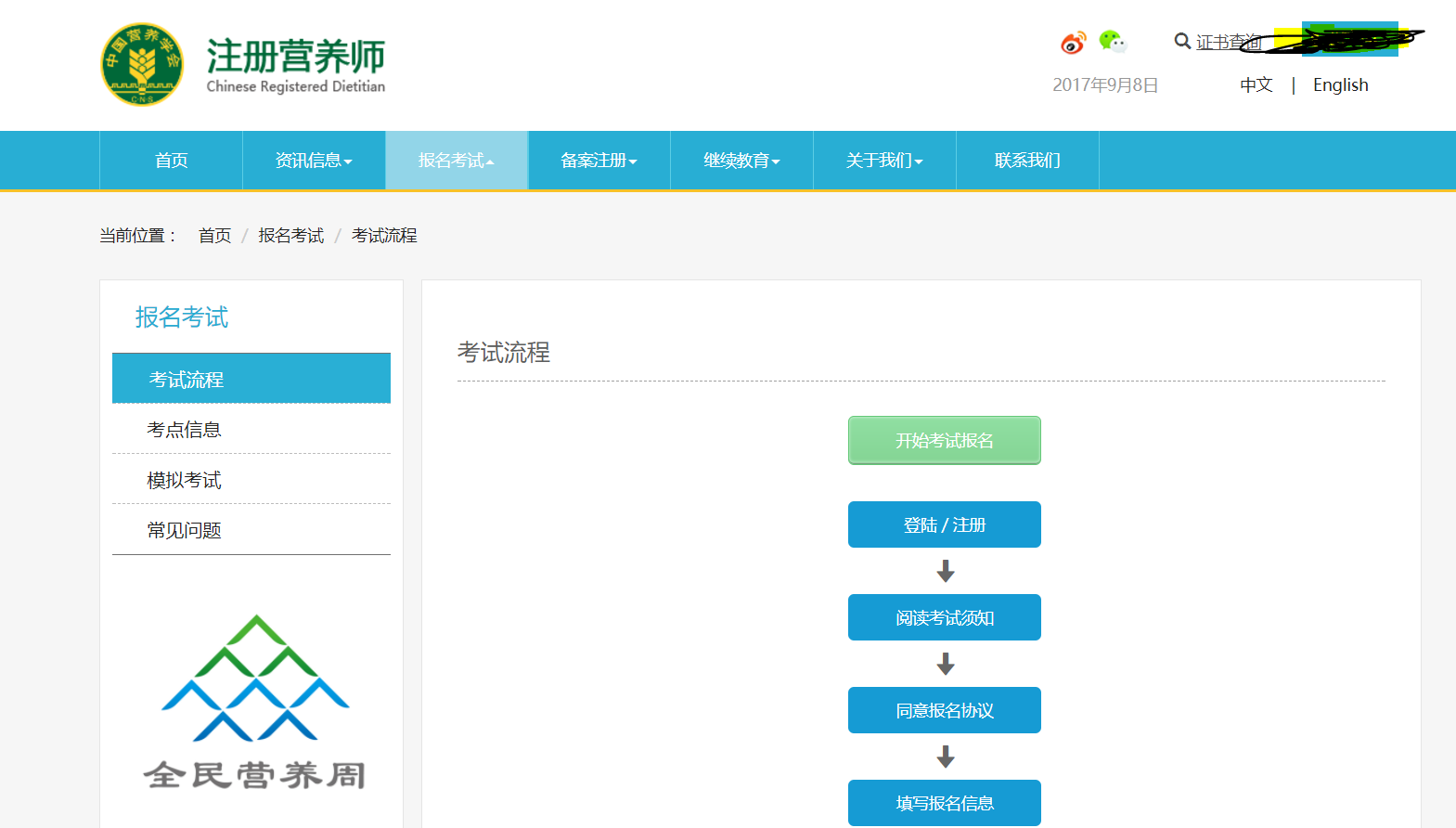The image size is (1456, 828).
Task: Click the 阅读考试须知 step button
Action: [x=945, y=617]
